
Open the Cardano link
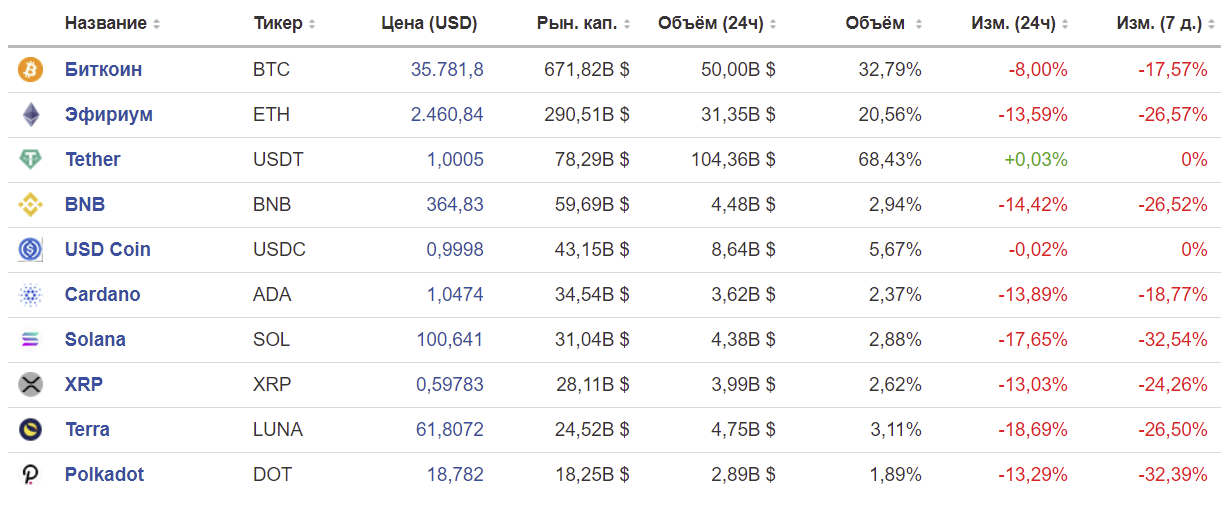coord(102,295)
